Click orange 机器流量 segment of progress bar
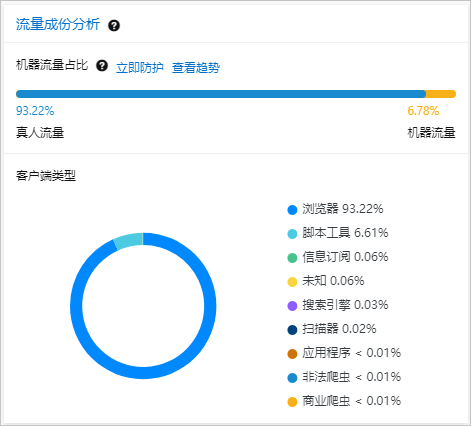This screenshot has height=426, width=471. (441, 94)
